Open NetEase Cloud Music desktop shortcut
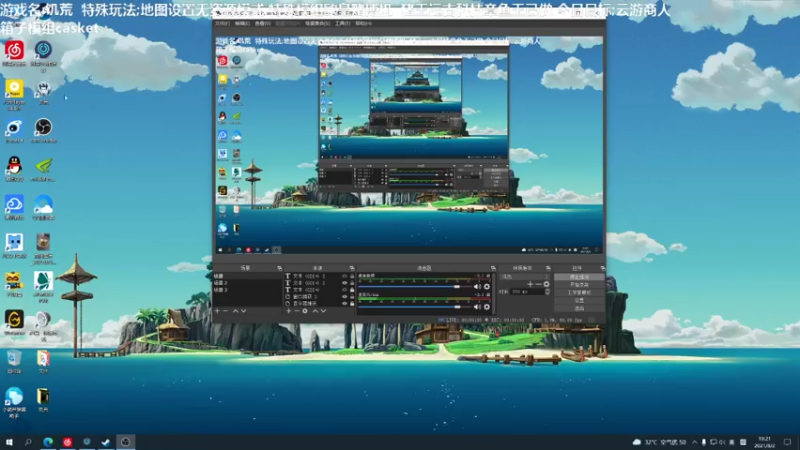This screenshot has height=450, width=800. [x=14, y=54]
